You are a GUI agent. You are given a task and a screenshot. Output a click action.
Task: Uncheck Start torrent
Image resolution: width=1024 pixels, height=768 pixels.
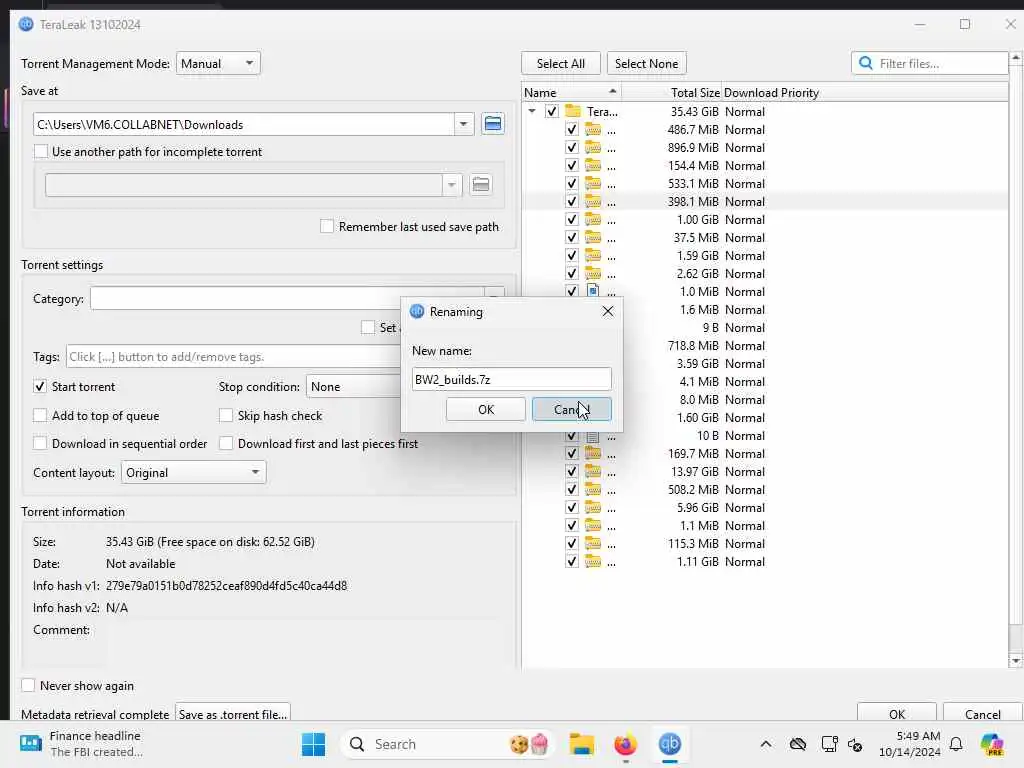[x=40, y=387]
